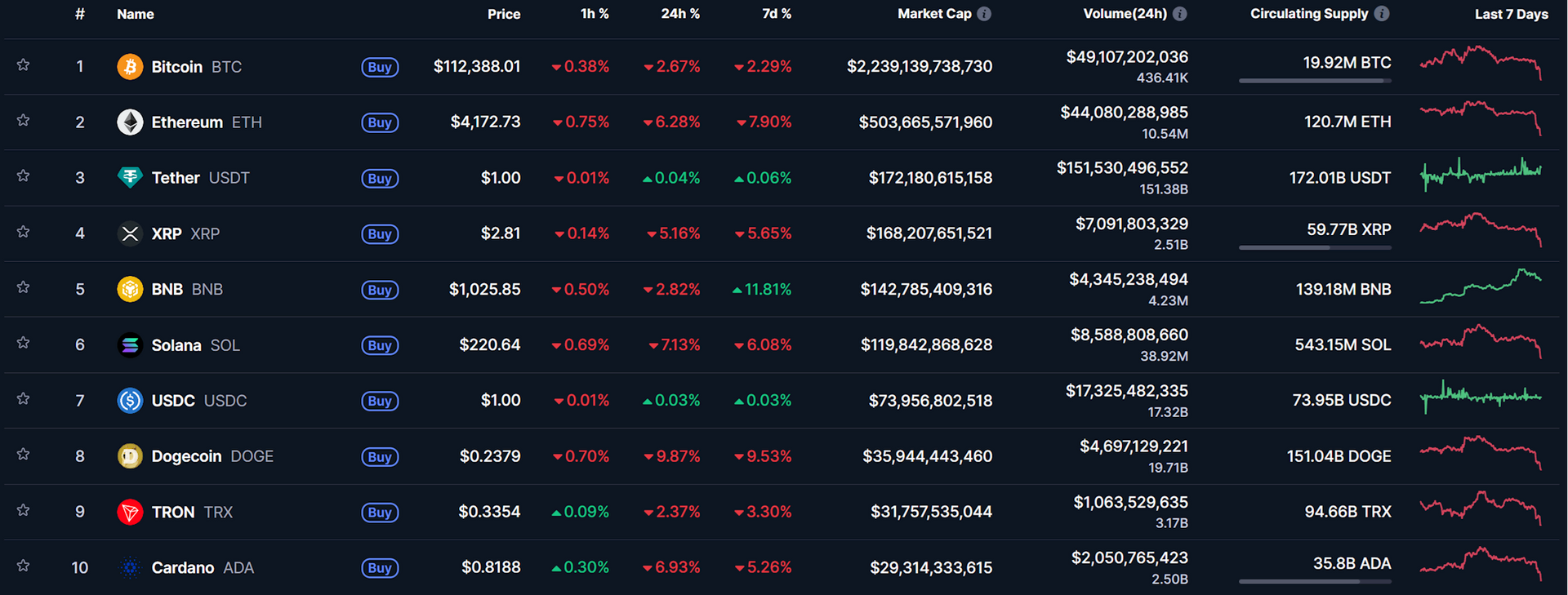Buy Dogecoin using its Buy button

click(380, 457)
